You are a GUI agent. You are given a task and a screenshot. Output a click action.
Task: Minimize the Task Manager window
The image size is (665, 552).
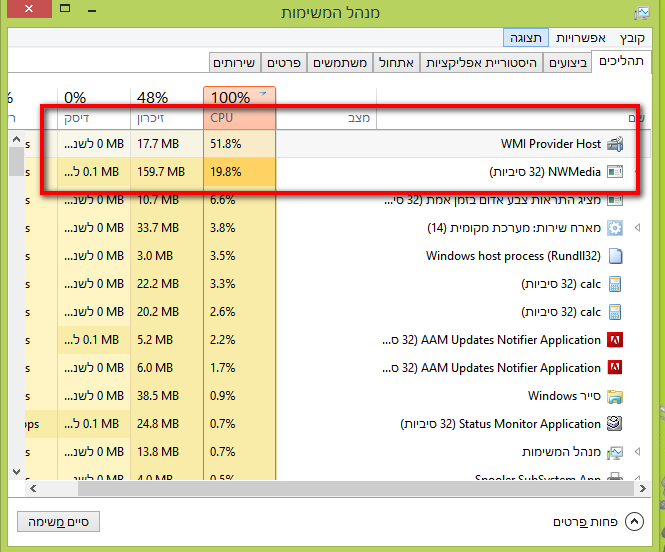(92, 11)
